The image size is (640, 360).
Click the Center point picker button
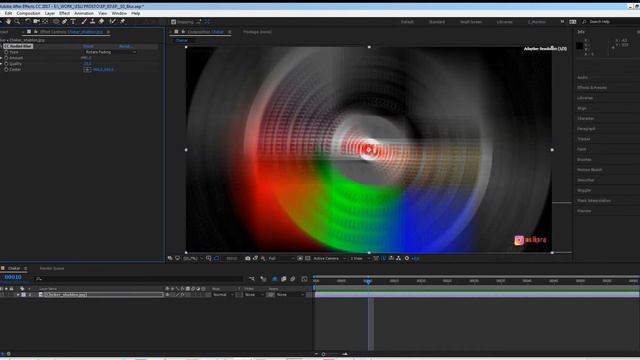[x=87, y=70]
